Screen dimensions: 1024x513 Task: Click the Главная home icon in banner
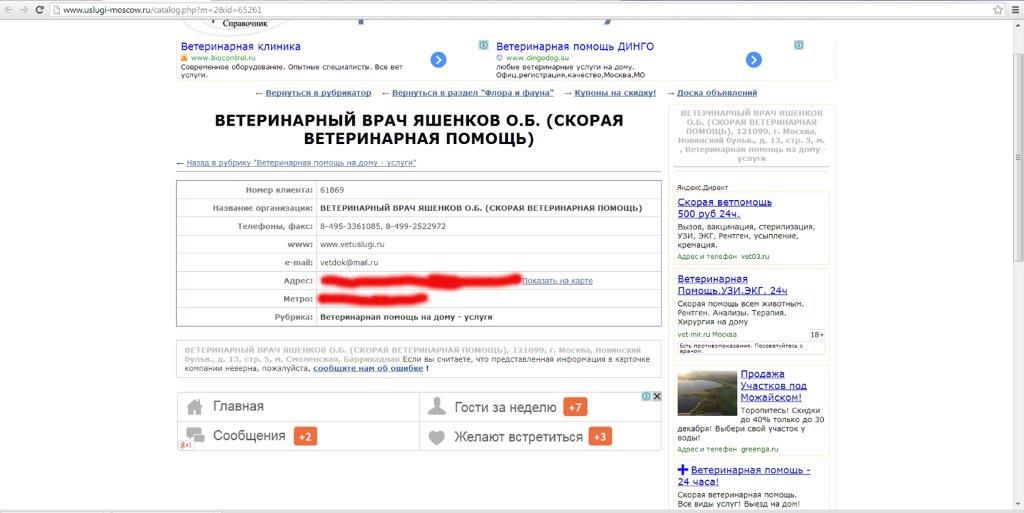195,407
